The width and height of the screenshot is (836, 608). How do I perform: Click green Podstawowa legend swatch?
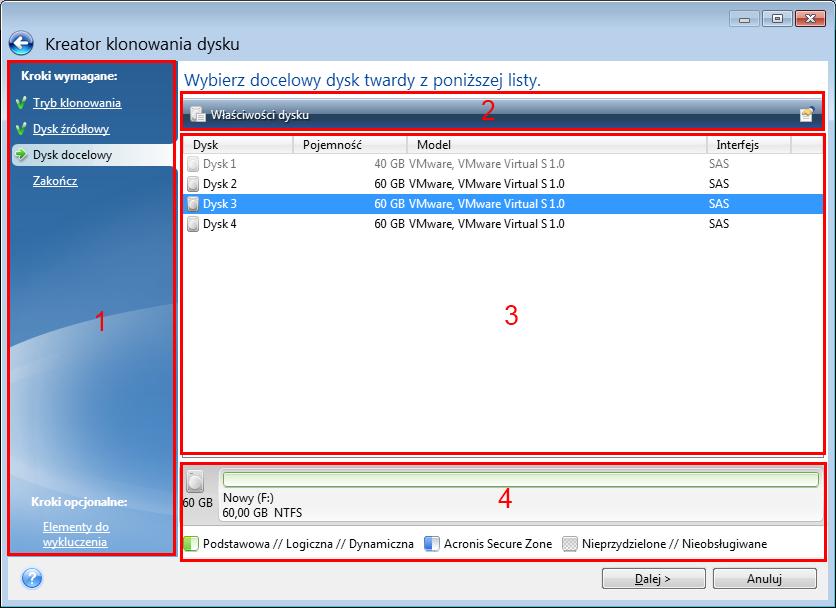191,544
